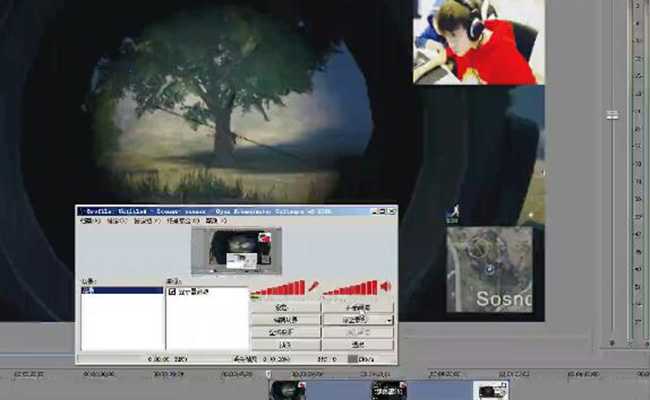Mute the microphone icon in OBS
Image resolution: width=650 pixels, height=400 pixels.
314,287
